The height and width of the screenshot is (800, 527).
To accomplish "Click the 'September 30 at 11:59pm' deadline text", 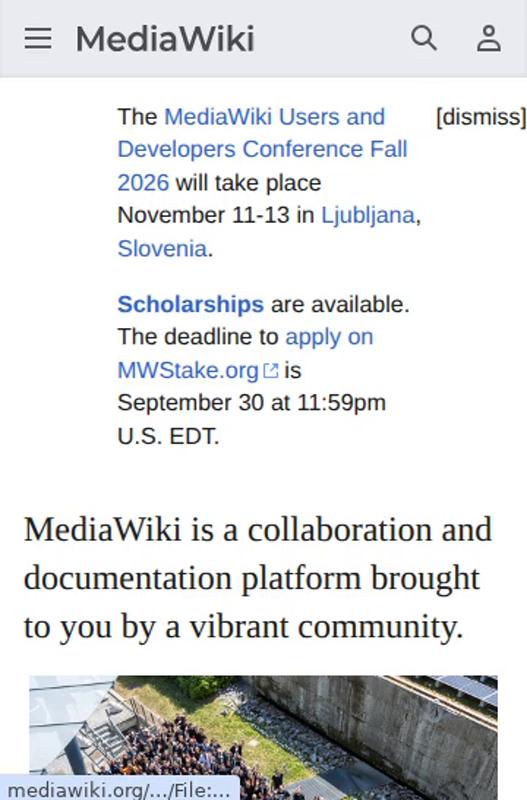I will tap(252, 403).
